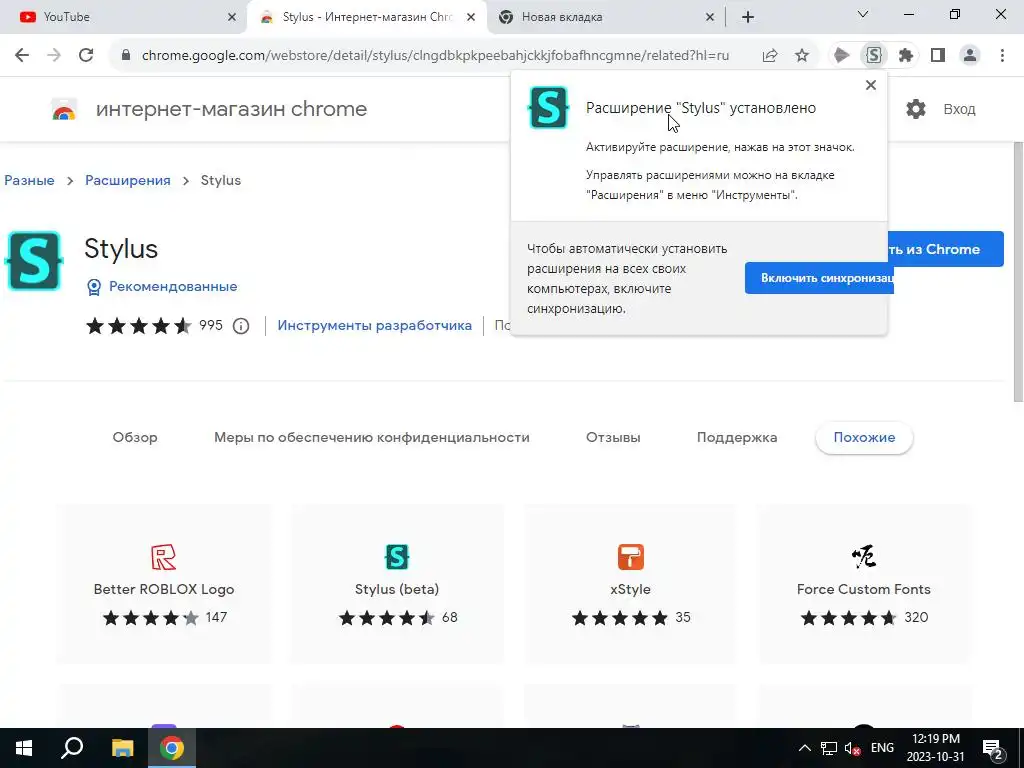
Task: Click the address bar URL field
Action: 435,56
